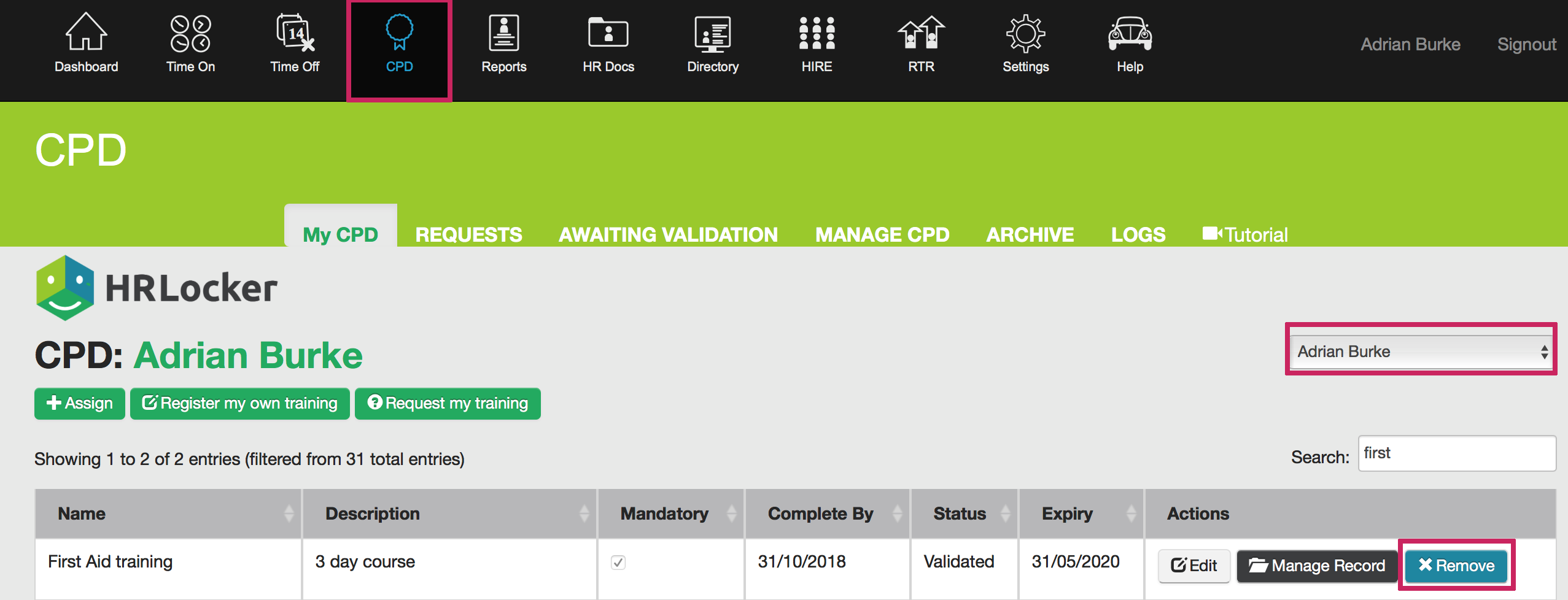The image size is (1568, 600).
Task: Sort table by Status column
Action: click(964, 513)
